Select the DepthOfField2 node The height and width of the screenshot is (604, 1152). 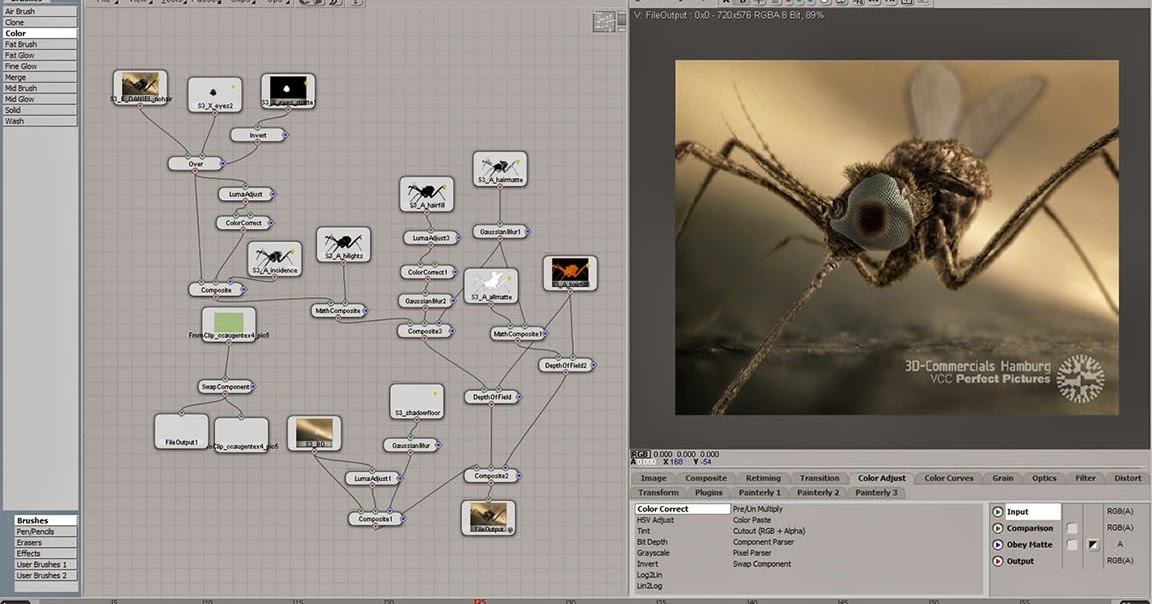click(566, 365)
